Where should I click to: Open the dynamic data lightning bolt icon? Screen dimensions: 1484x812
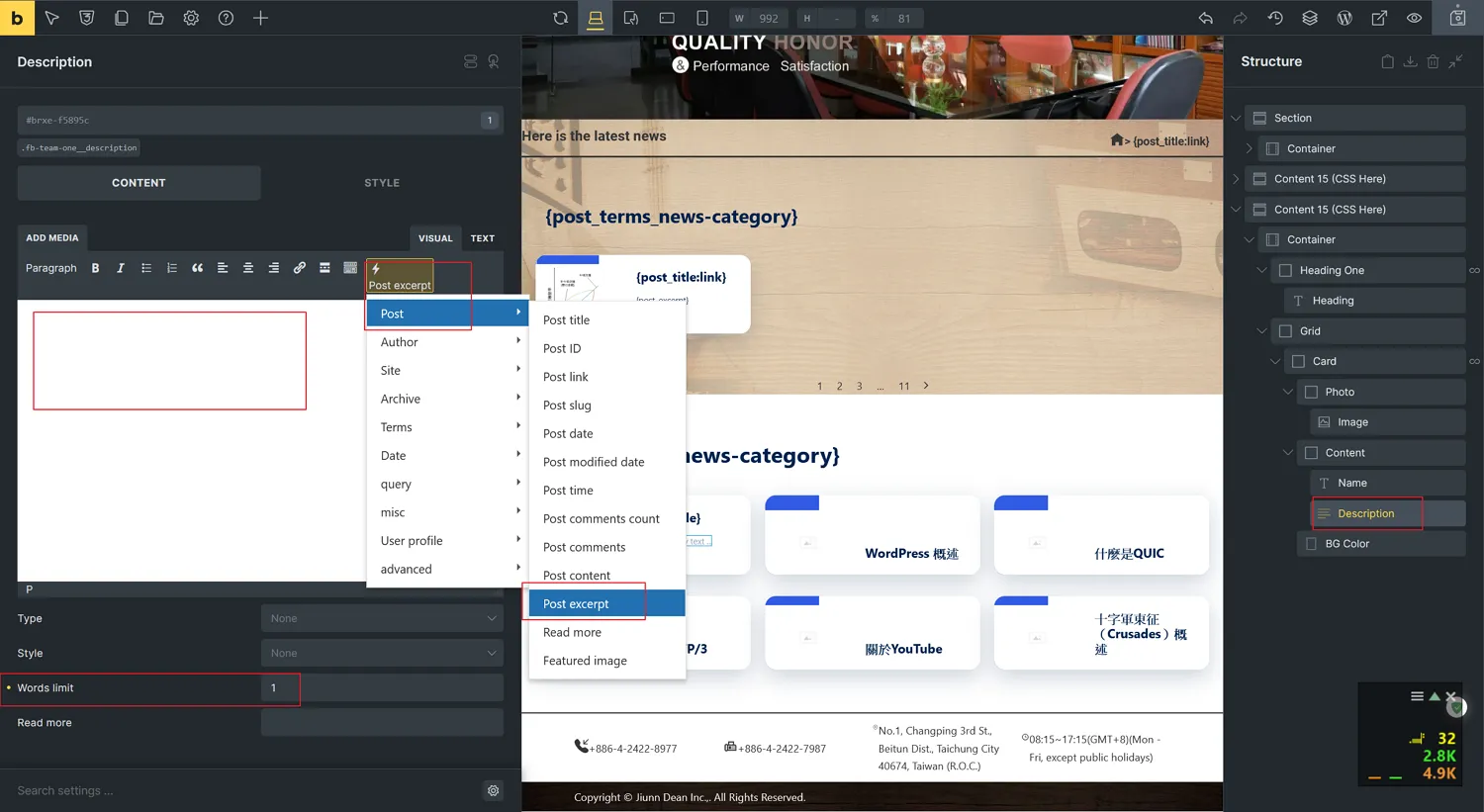pos(376,269)
